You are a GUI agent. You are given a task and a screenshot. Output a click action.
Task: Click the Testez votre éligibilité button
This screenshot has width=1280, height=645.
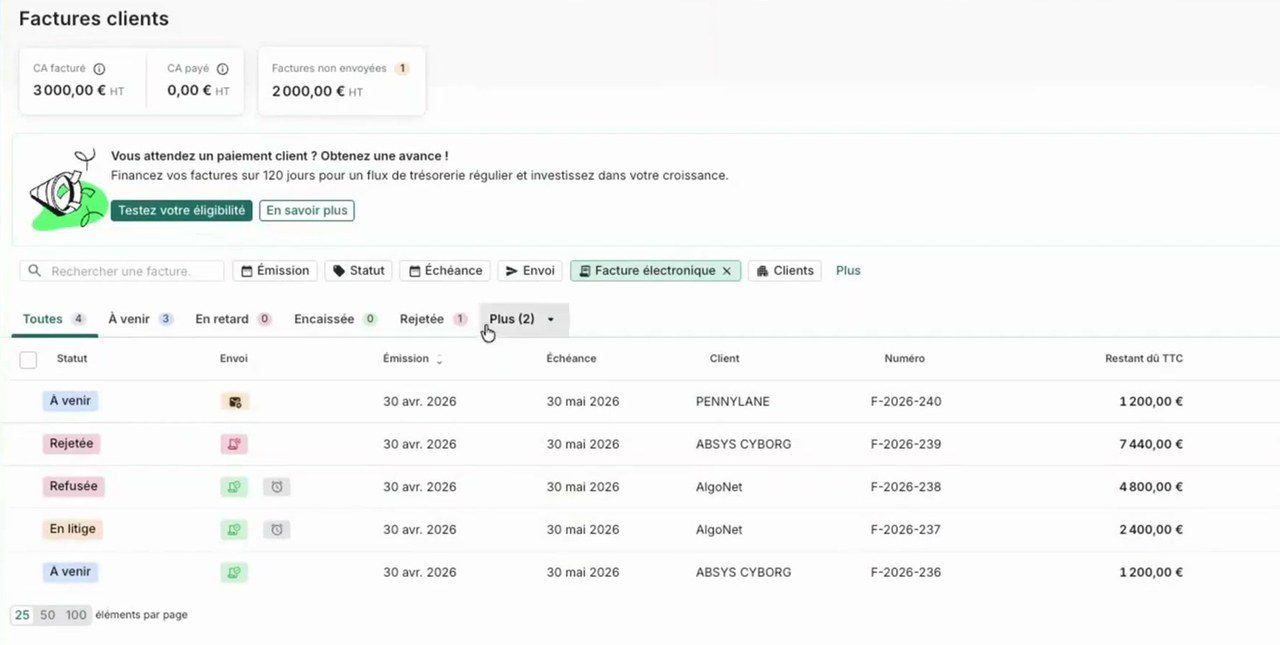tap(181, 211)
